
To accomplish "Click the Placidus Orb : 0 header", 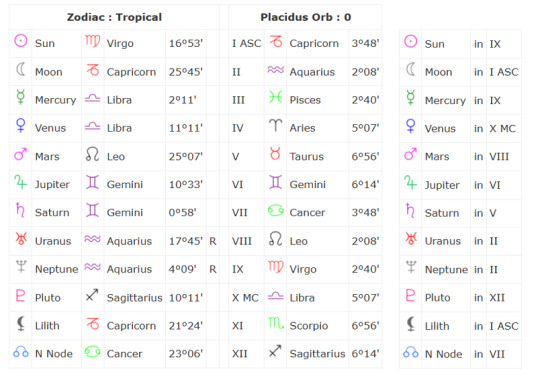I will (306, 17).
